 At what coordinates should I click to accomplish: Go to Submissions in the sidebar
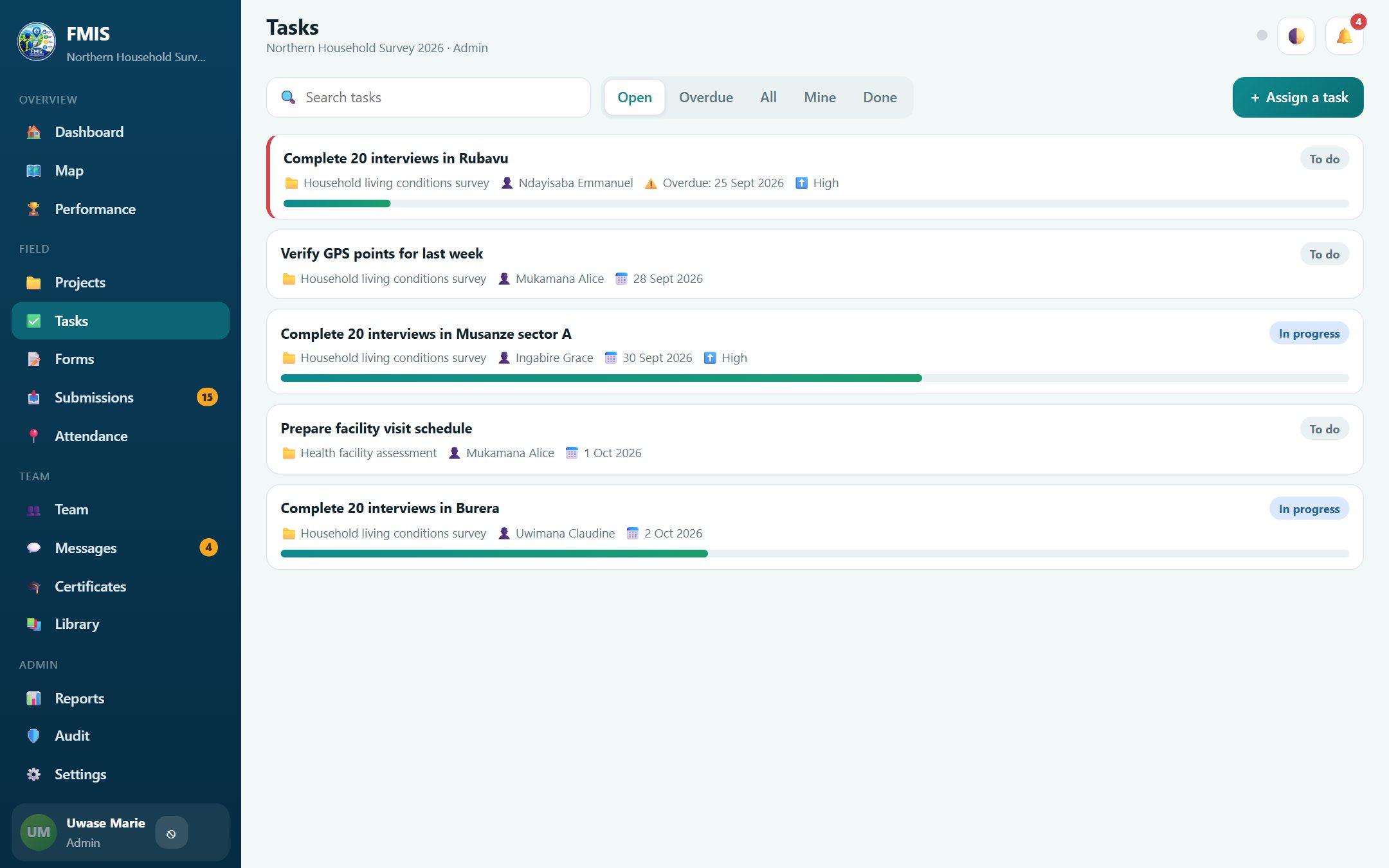[120, 397]
